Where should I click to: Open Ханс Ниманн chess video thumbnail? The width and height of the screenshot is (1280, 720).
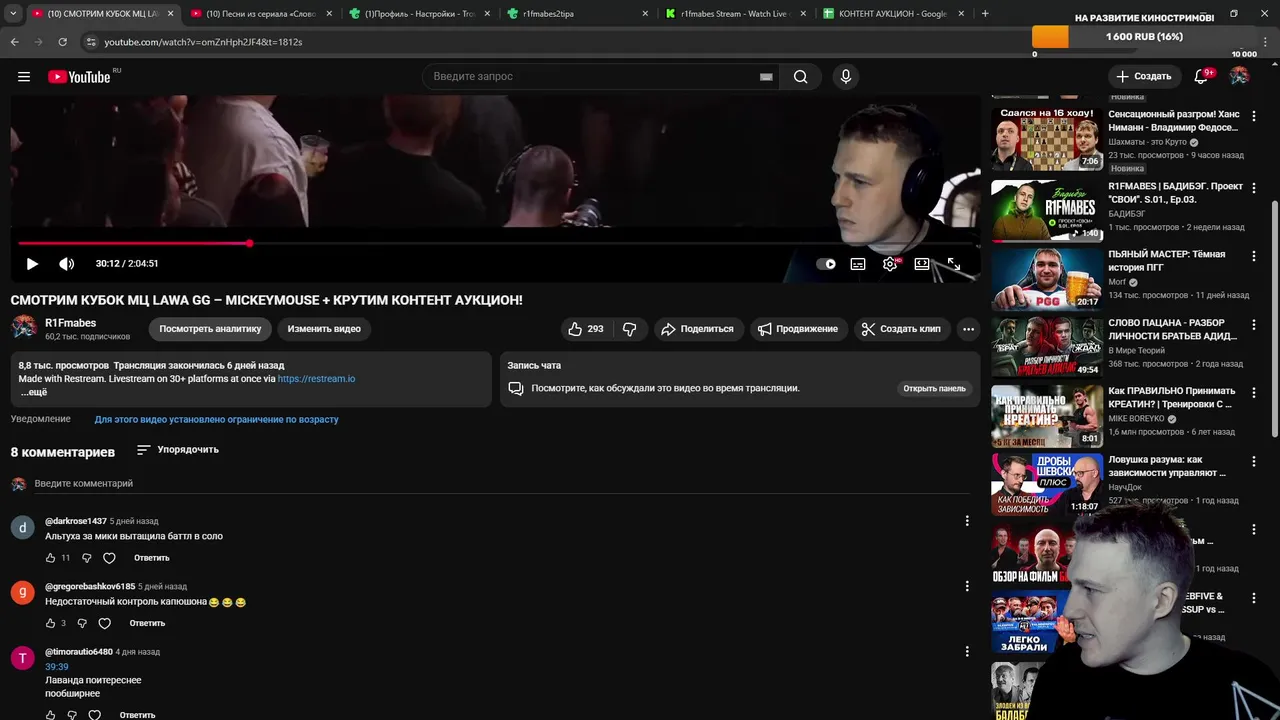1046,138
